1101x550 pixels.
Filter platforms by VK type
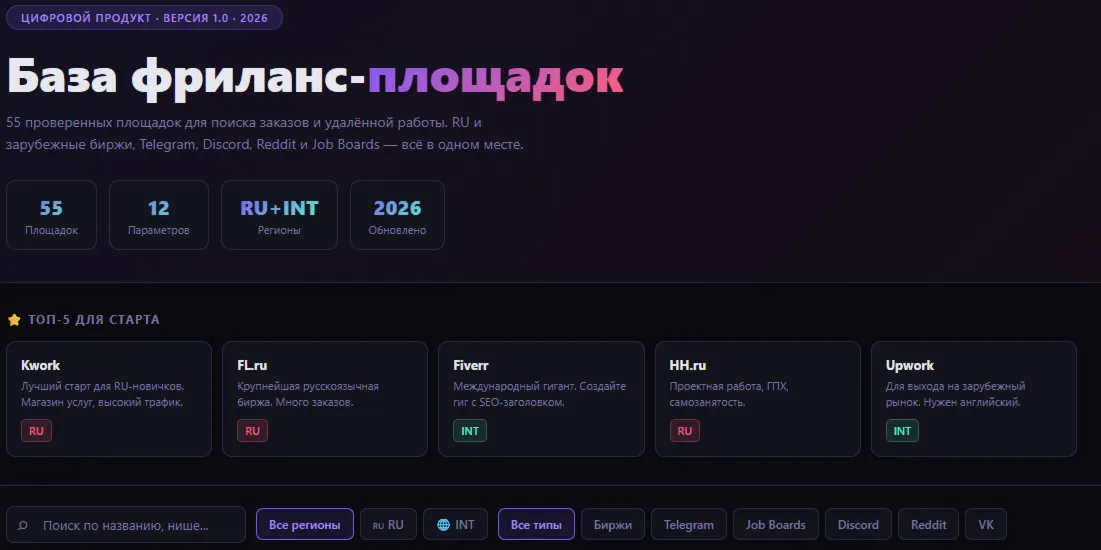click(x=986, y=525)
